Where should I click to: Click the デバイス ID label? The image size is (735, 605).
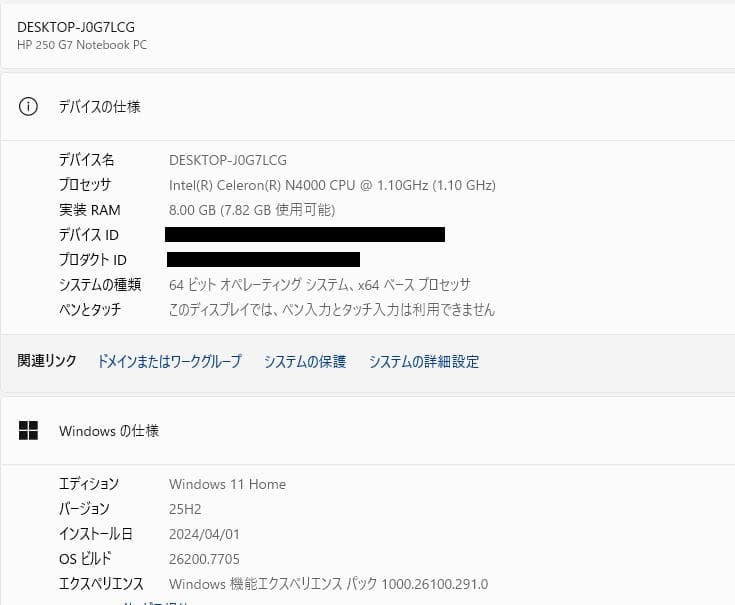tap(89, 235)
